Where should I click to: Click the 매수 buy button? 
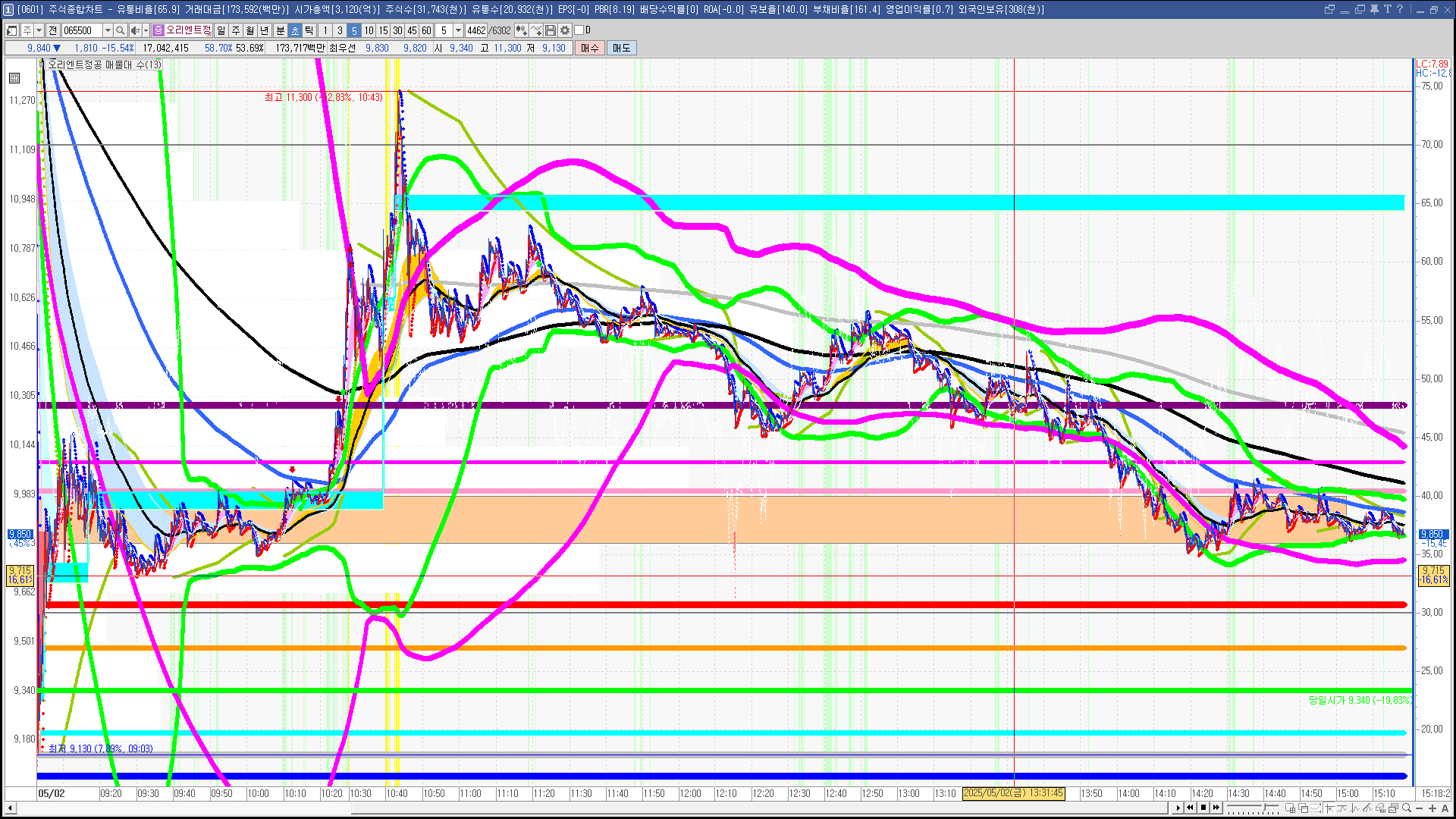coord(590,48)
